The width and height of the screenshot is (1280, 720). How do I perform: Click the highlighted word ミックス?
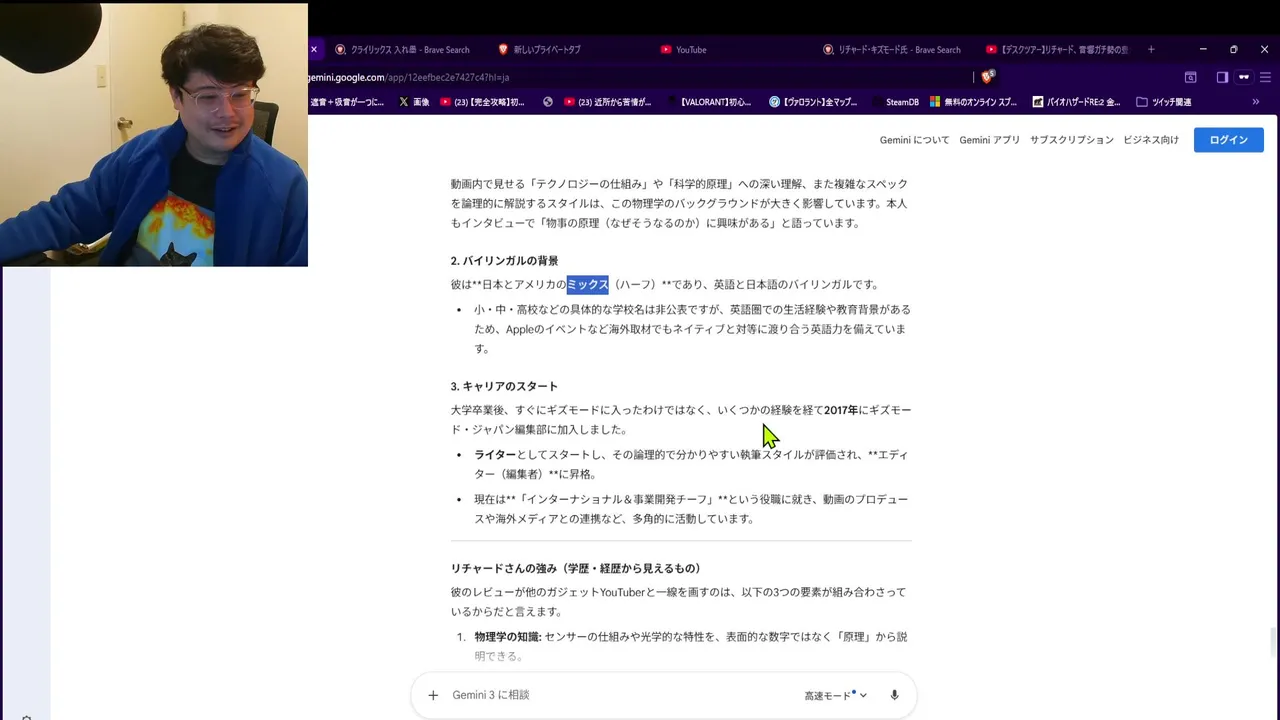pos(588,285)
